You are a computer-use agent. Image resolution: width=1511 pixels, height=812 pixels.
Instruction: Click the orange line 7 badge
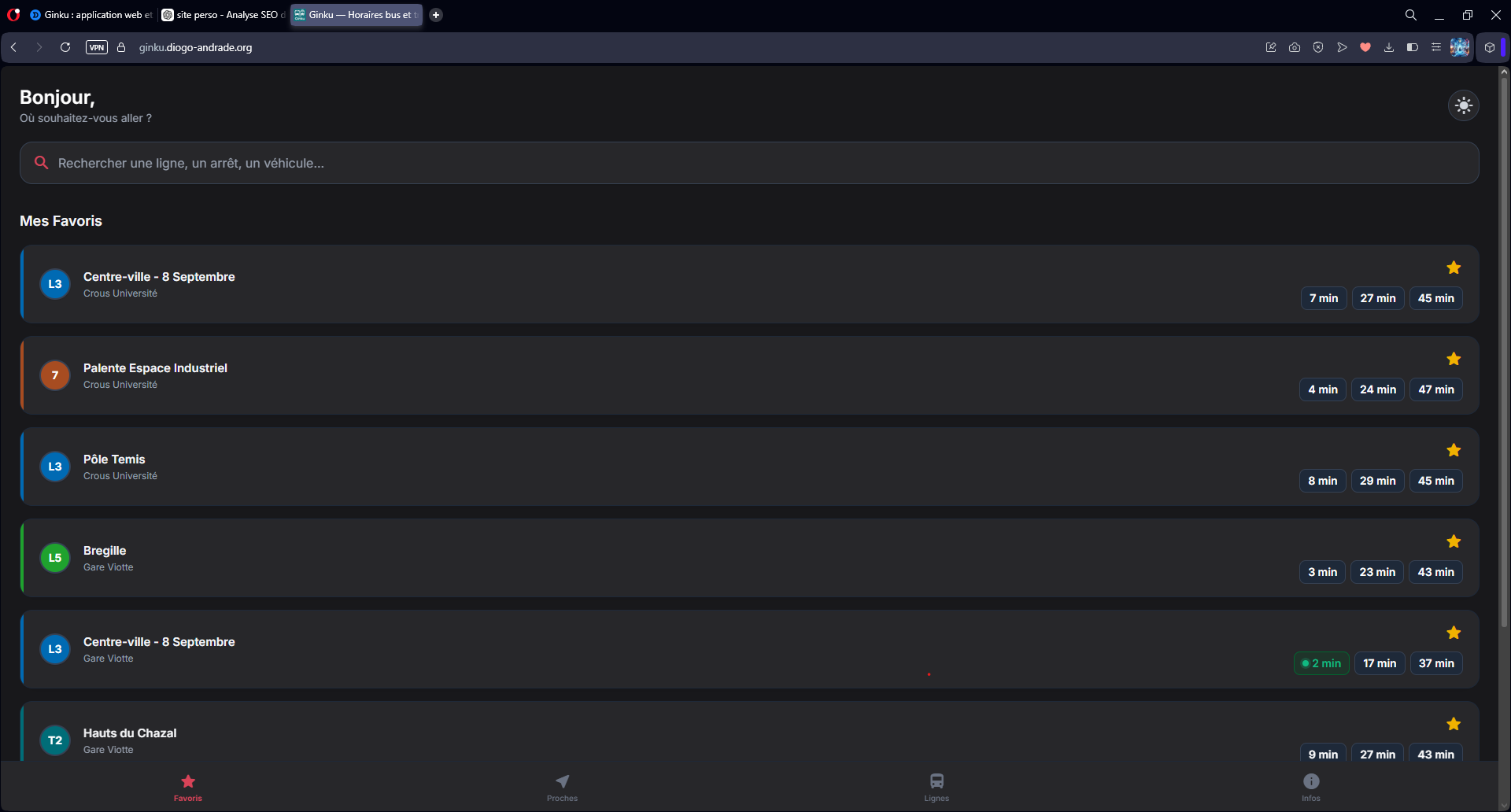(55, 375)
